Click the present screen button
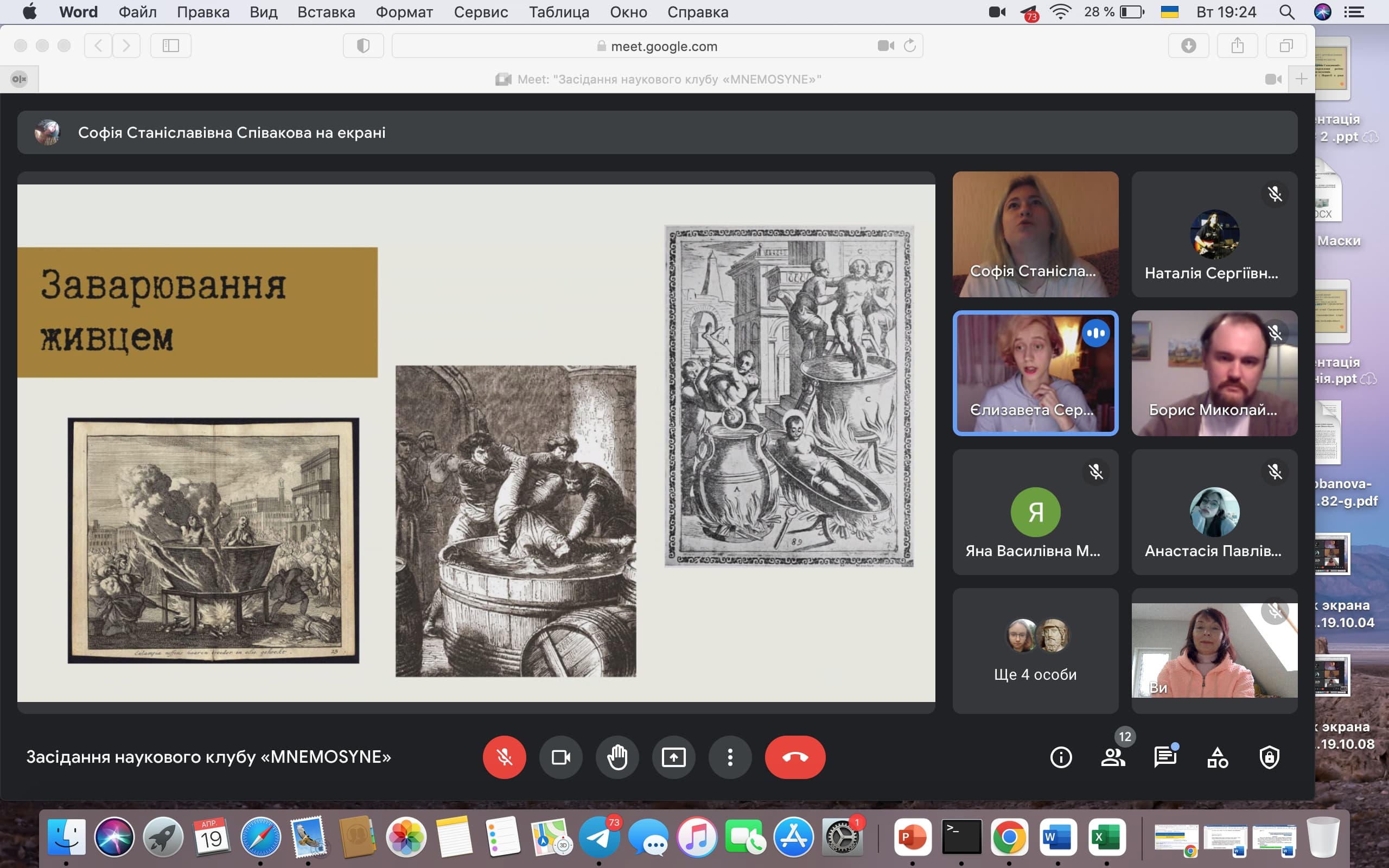Screen dimensions: 1389x868 pyautogui.click(x=673, y=757)
